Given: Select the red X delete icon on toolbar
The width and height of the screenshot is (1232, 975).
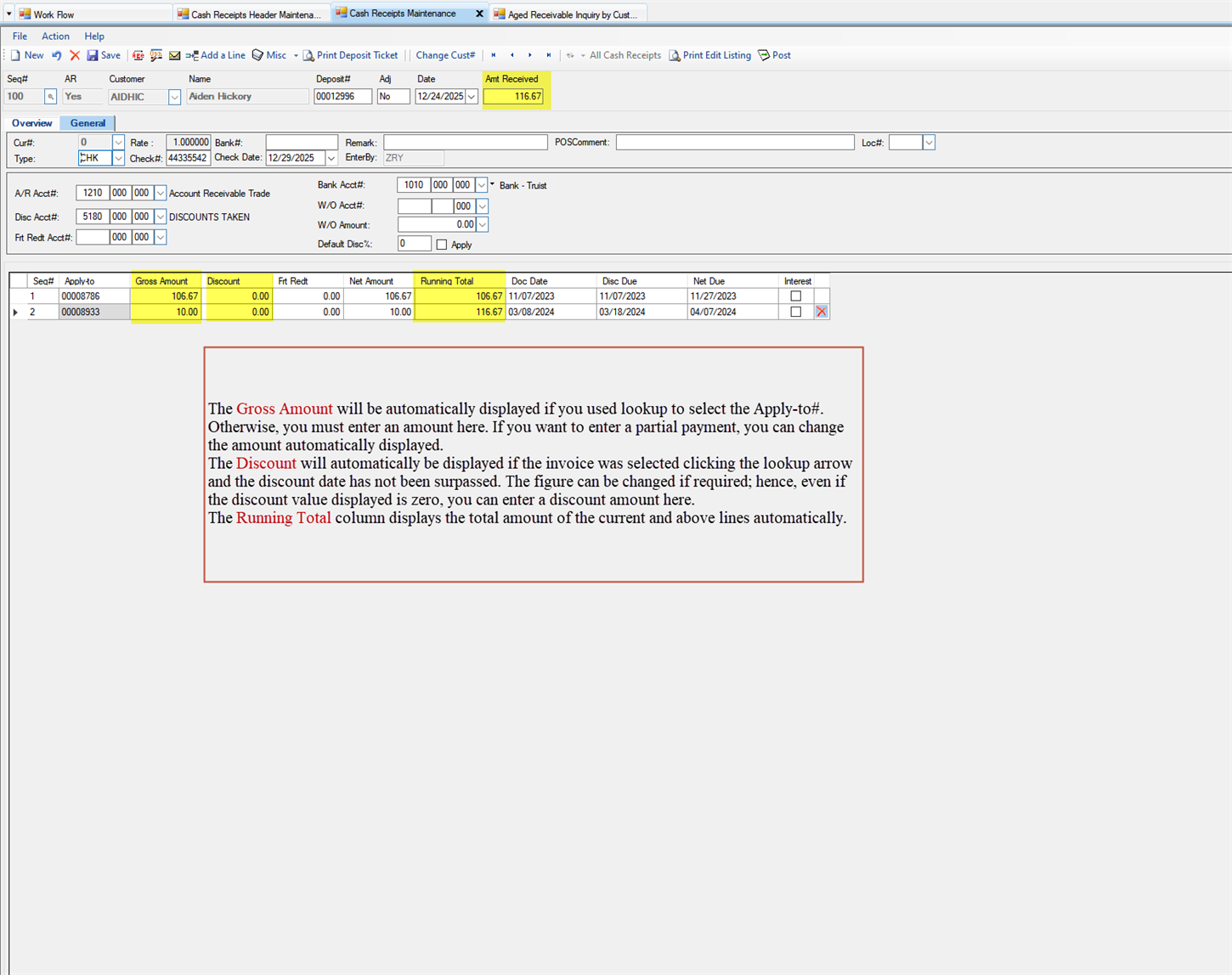Looking at the screenshot, I should click(x=74, y=55).
